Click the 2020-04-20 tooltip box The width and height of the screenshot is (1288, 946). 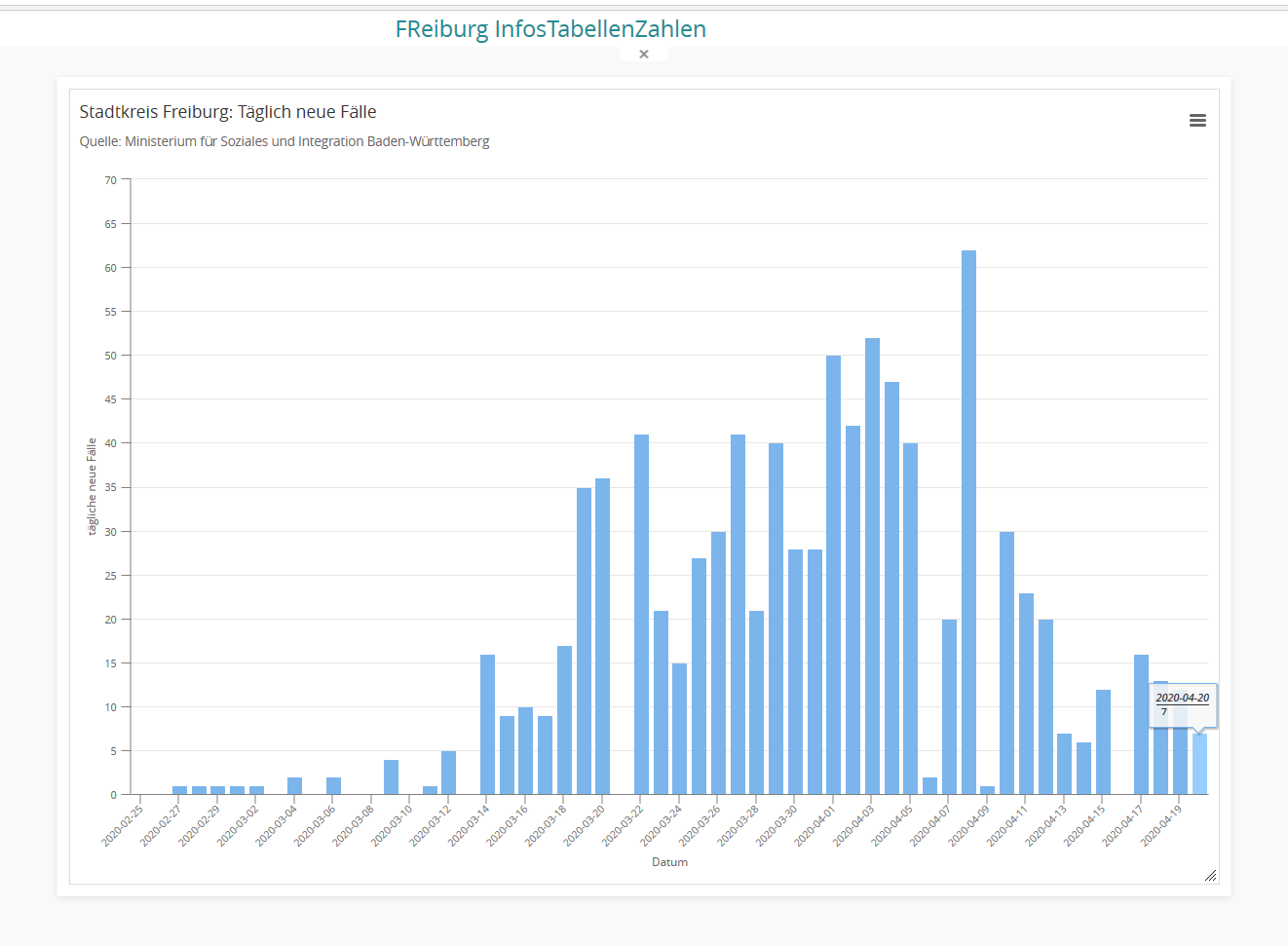pos(1182,704)
